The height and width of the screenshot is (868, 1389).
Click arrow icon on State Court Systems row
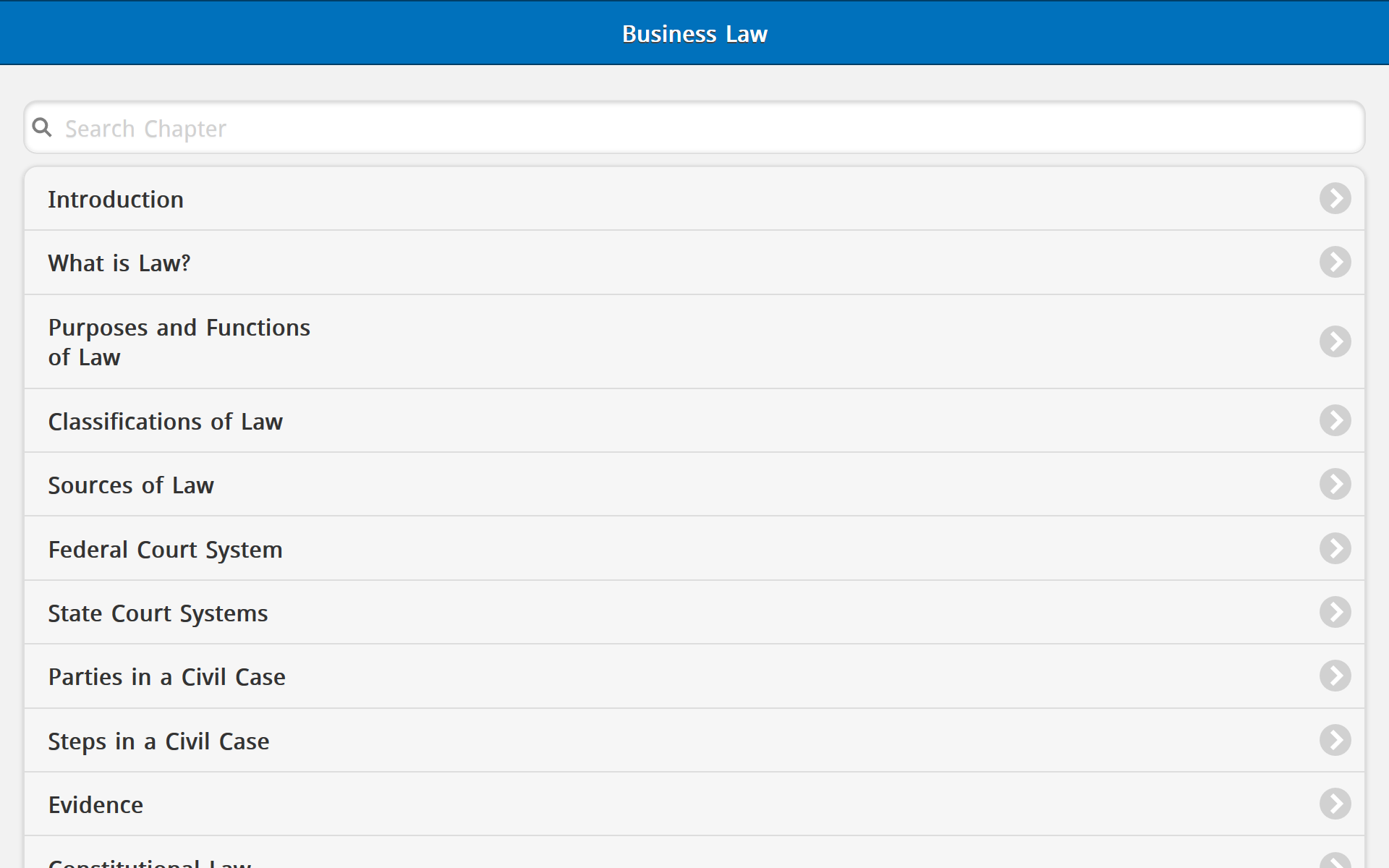(x=1335, y=612)
